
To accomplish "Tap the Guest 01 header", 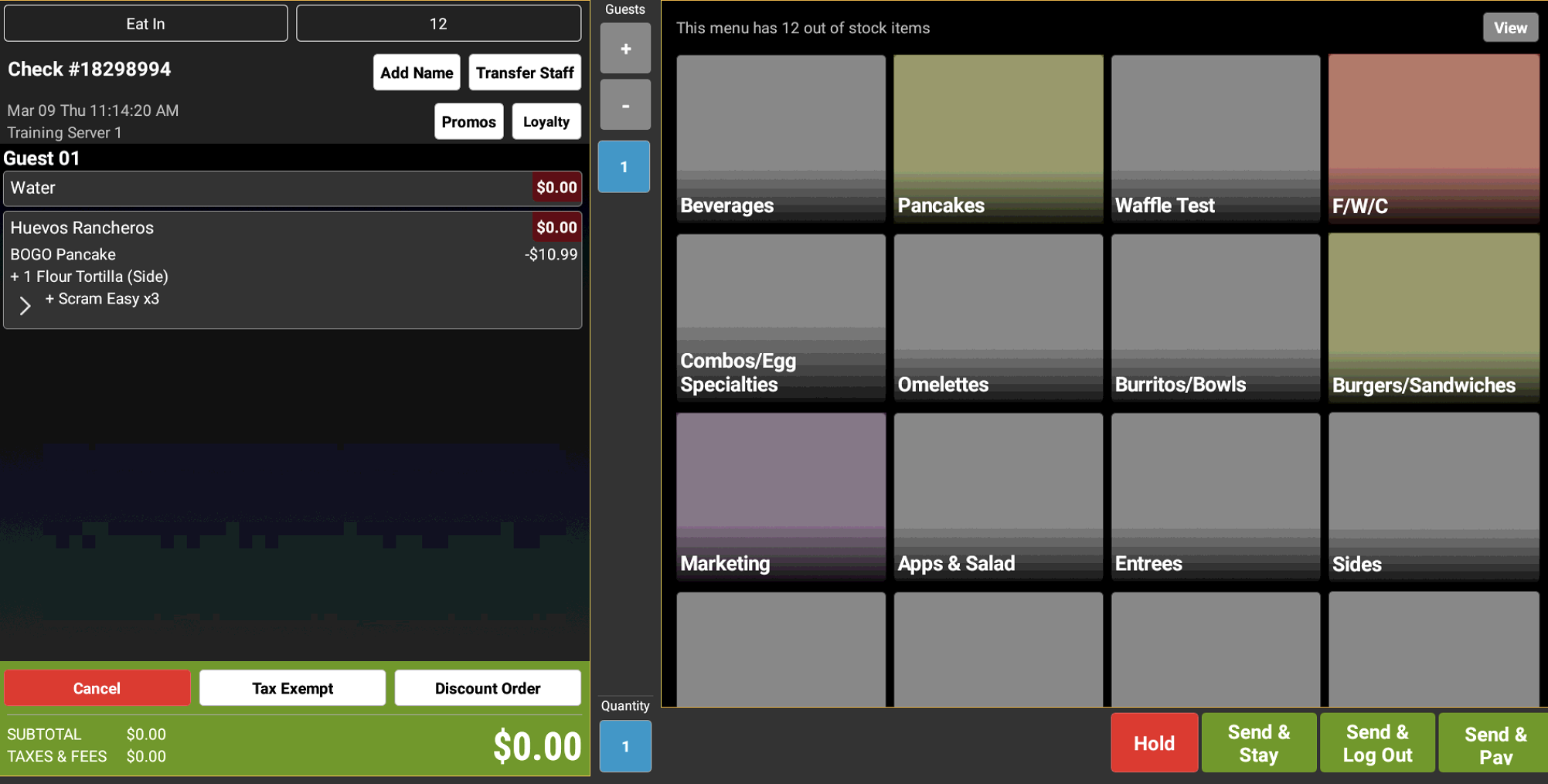I will coord(42,158).
